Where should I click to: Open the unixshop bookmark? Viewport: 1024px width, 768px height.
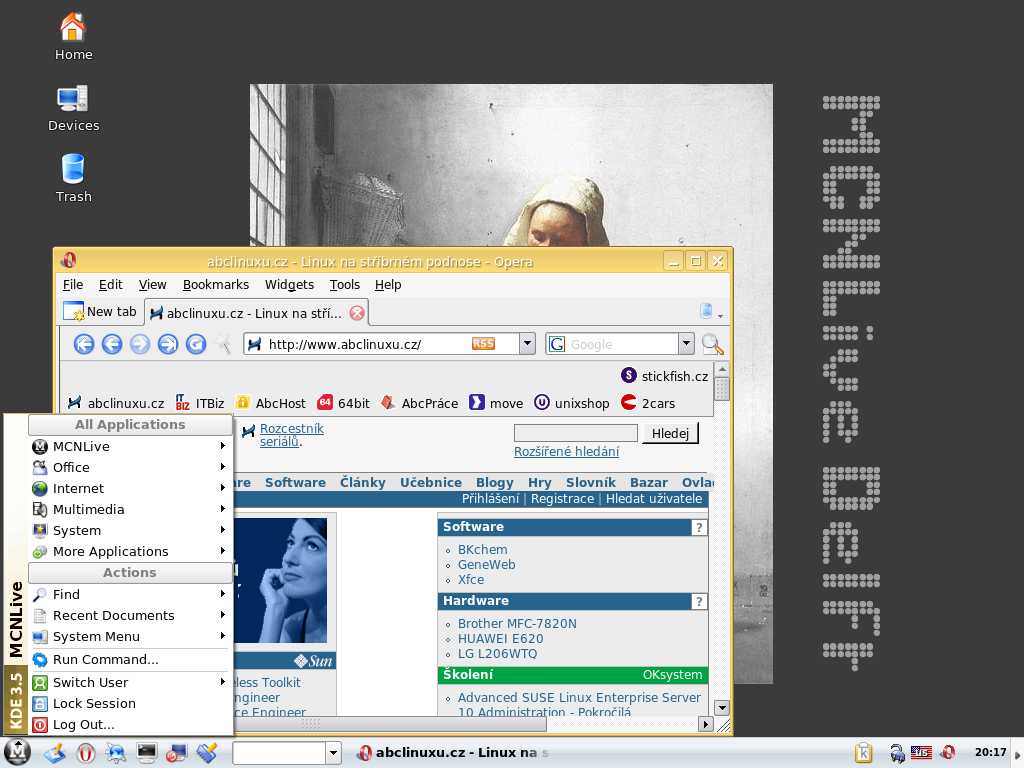(x=571, y=403)
